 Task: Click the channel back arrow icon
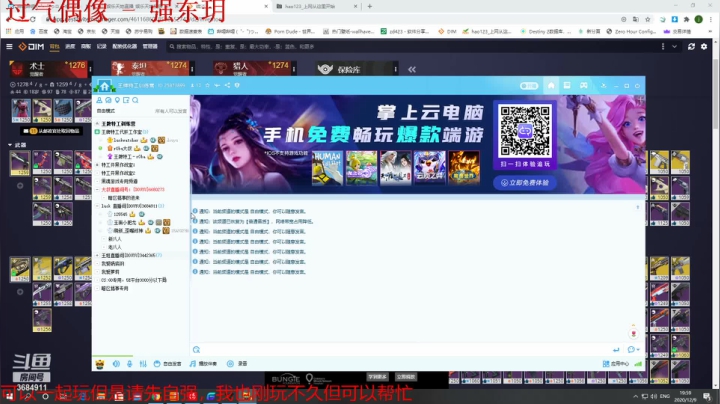pos(217,85)
